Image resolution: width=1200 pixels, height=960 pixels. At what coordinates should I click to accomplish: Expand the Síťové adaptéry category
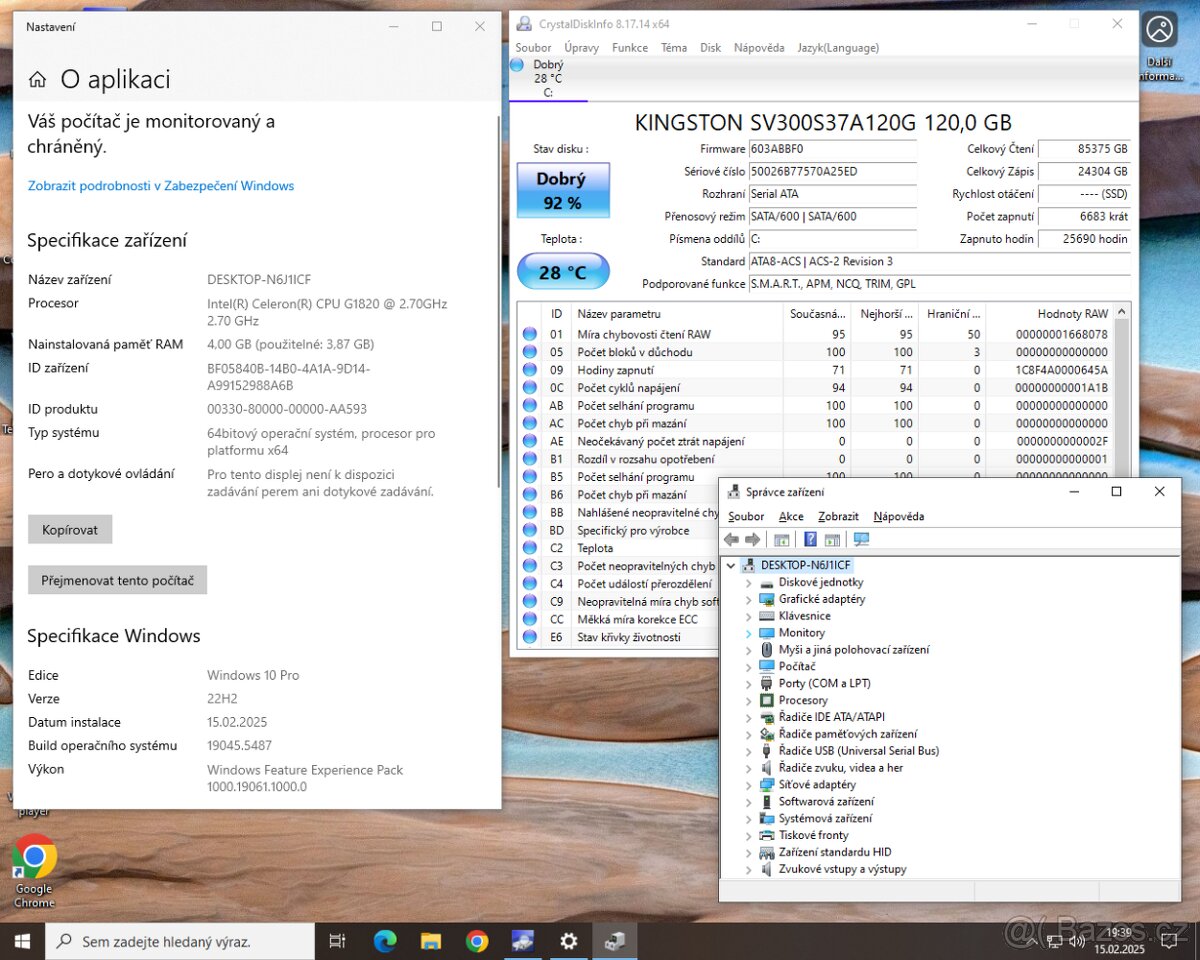coord(748,785)
